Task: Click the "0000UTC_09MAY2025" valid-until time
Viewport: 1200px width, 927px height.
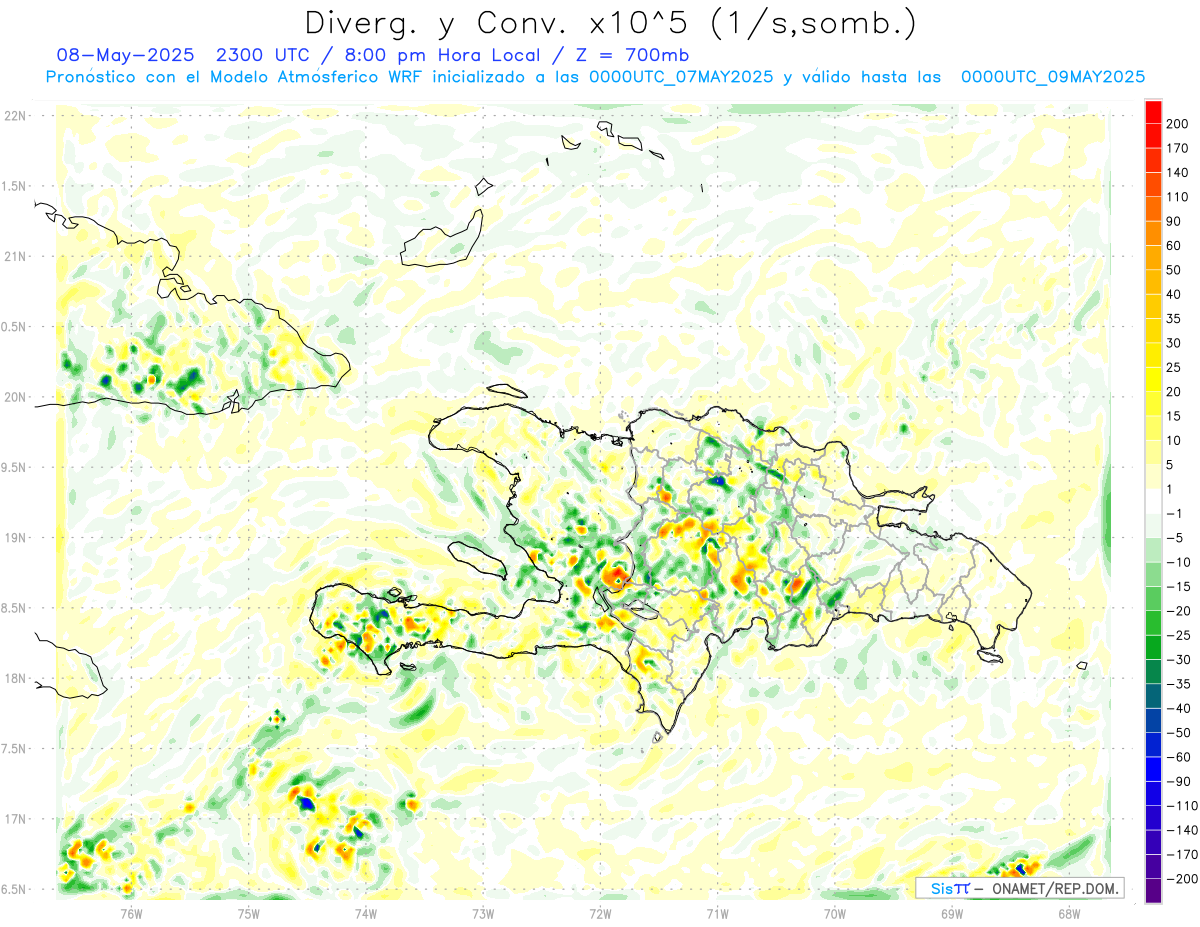Action: [1053, 77]
